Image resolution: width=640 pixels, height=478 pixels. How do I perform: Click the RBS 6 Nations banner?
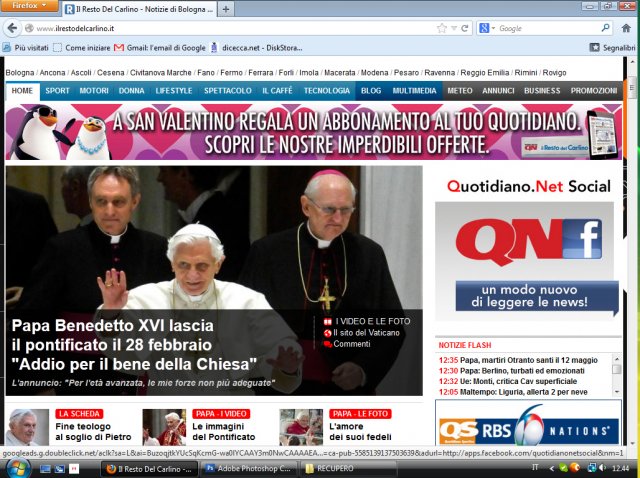coord(529,425)
